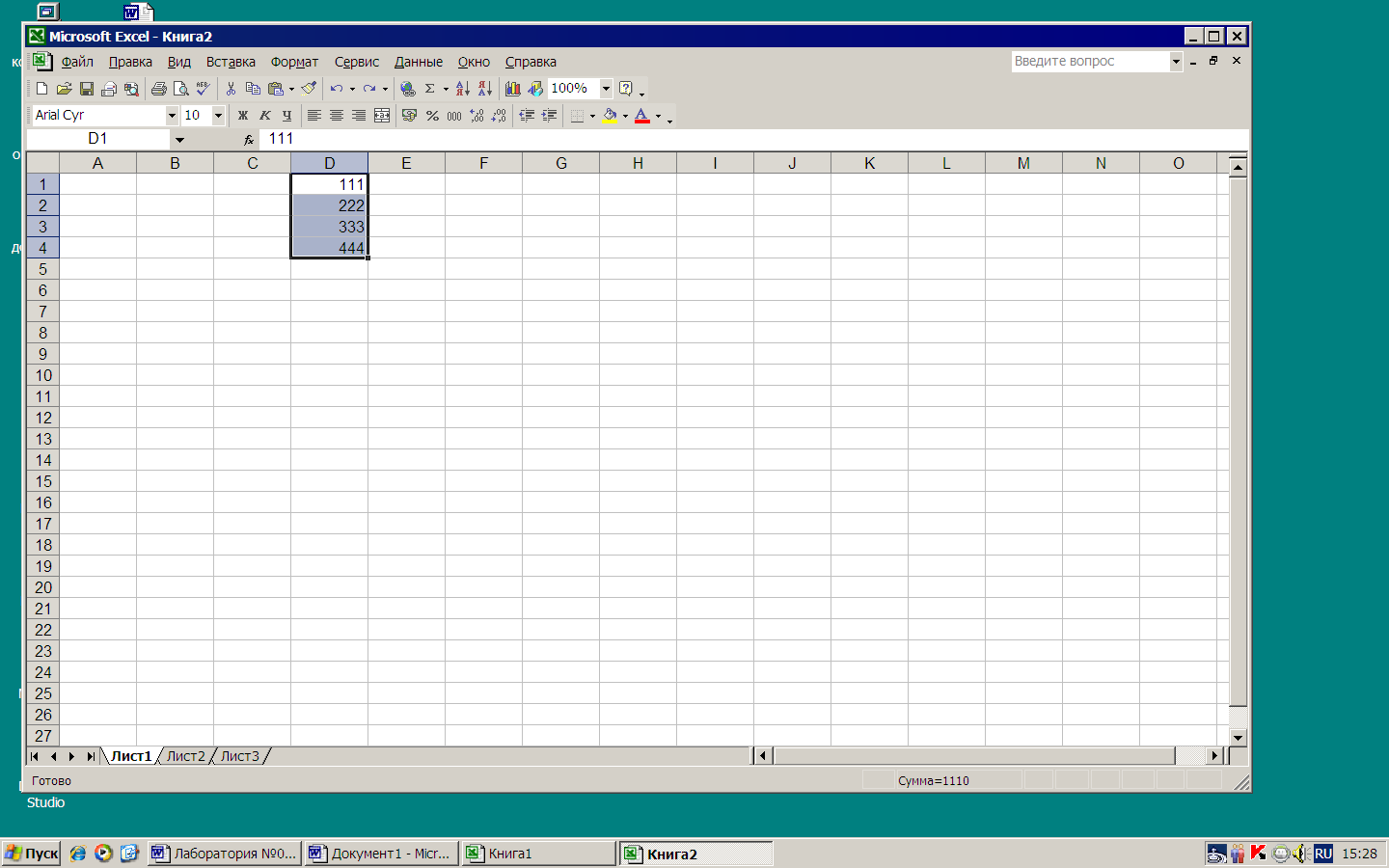Viewport: 1389px width, 868px height.
Task: Open Print Preview icon
Action: (180, 89)
